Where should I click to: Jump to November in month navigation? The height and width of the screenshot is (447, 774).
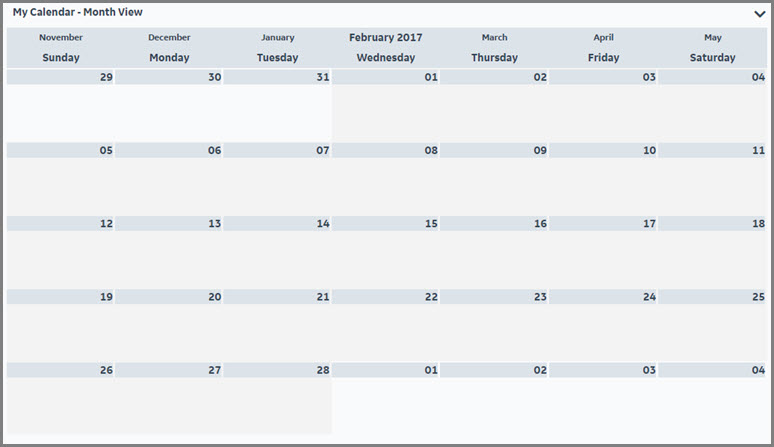tap(61, 38)
